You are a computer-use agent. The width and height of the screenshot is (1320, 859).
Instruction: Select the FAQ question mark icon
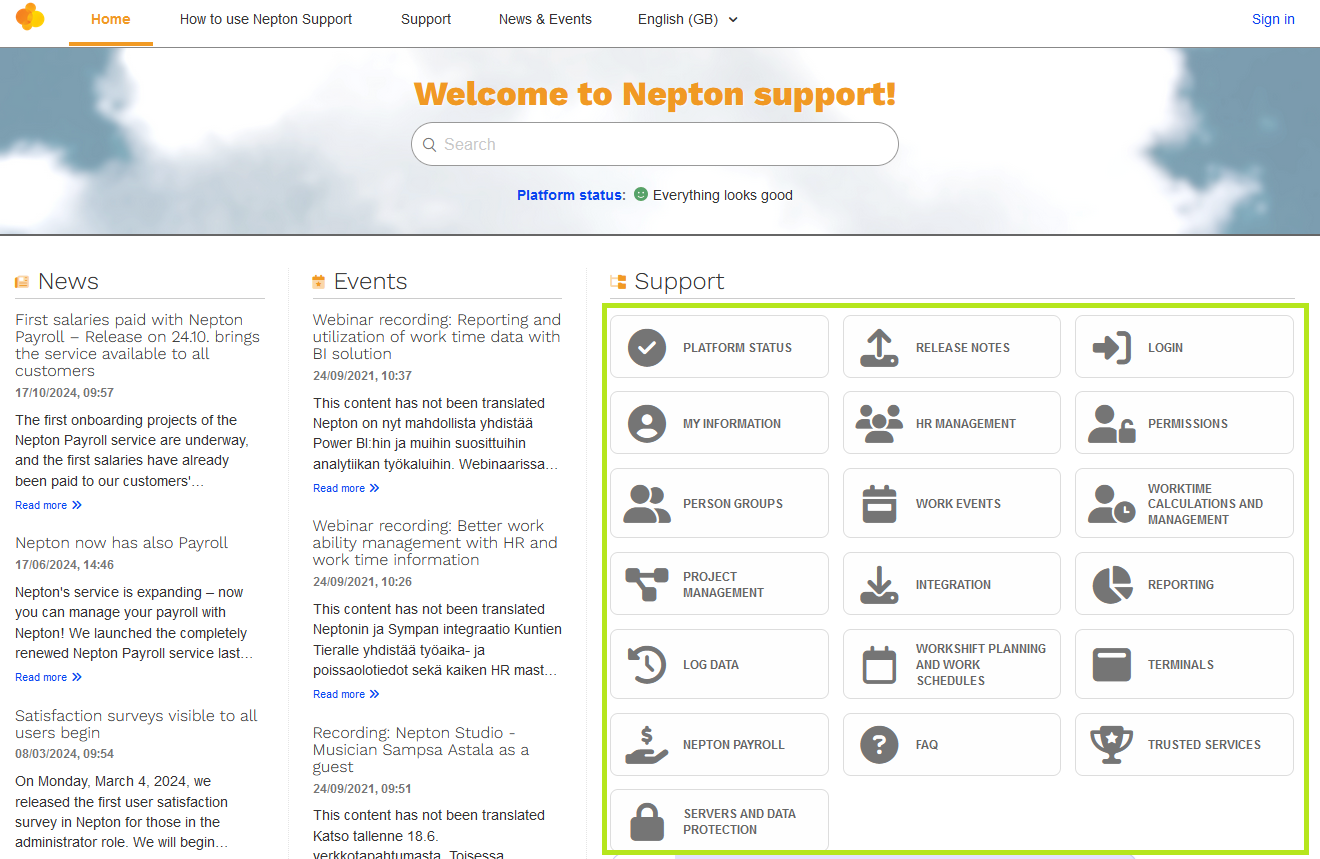point(879,745)
